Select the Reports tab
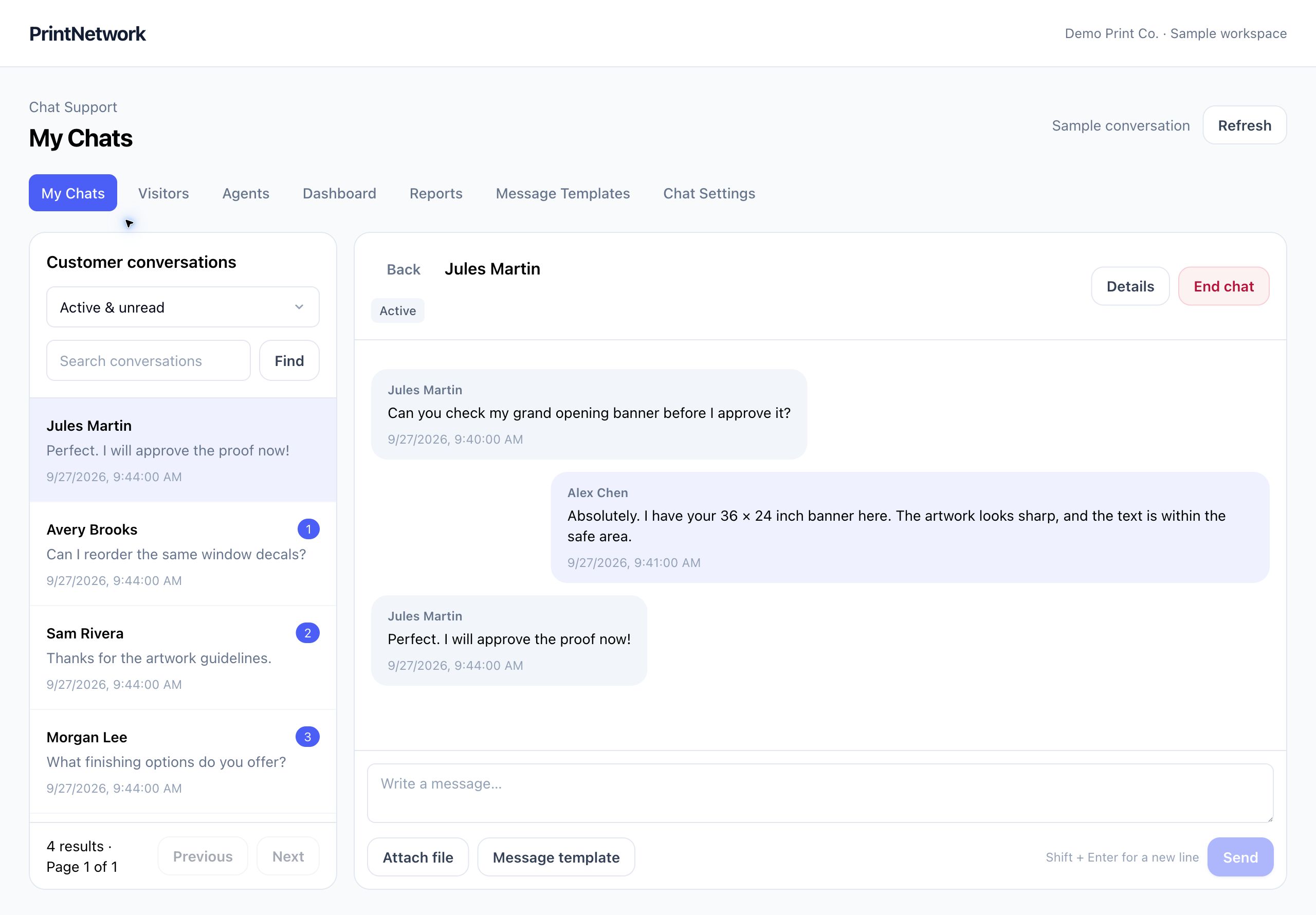1316x915 pixels. [435, 193]
